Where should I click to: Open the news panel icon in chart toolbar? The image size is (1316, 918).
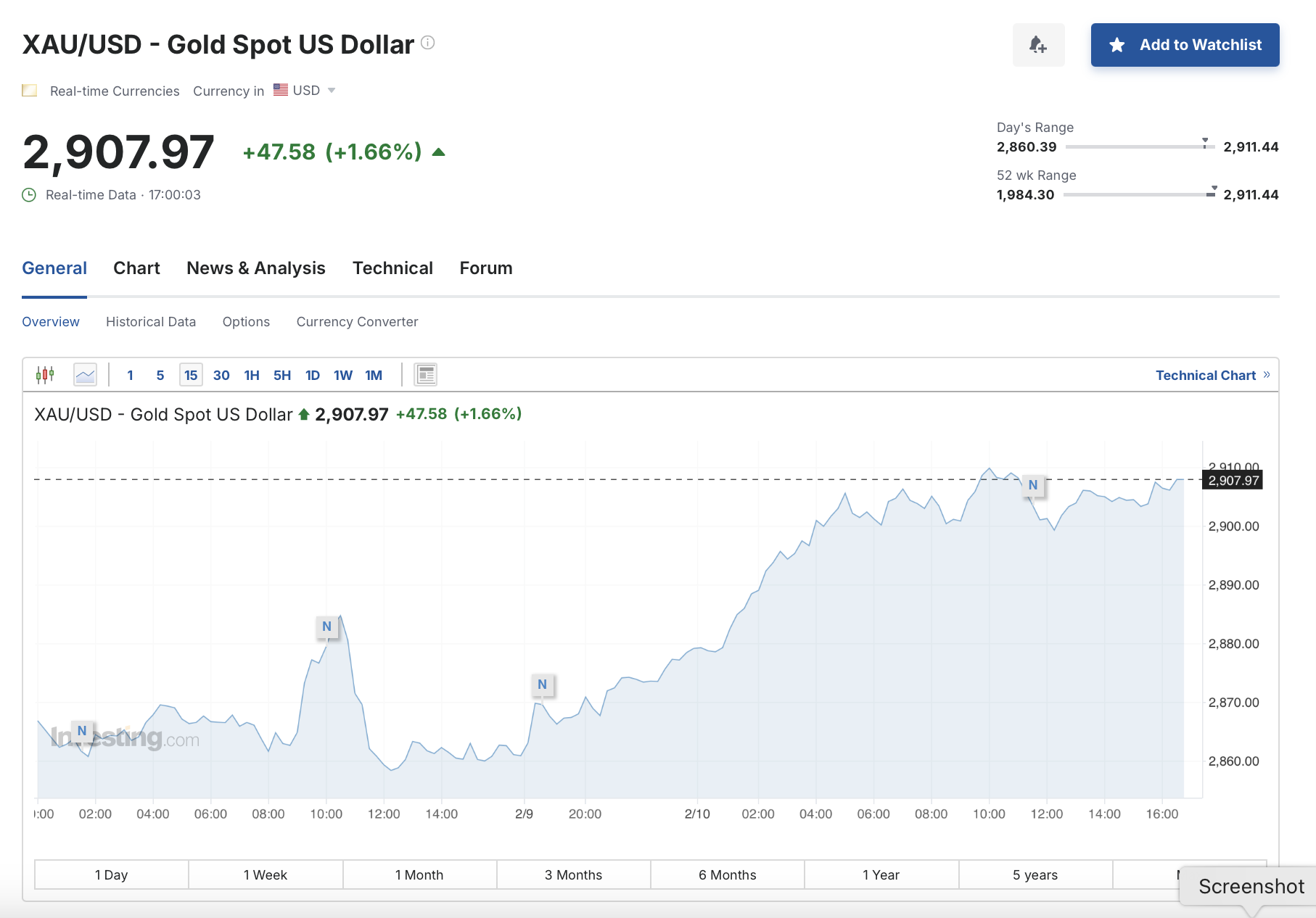(x=426, y=375)
